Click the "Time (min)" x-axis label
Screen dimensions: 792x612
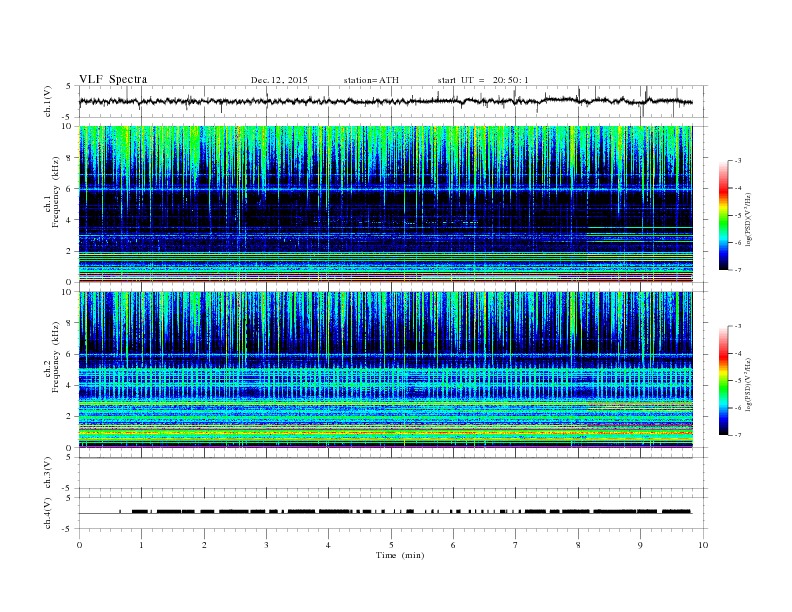(x=400, y=555)
